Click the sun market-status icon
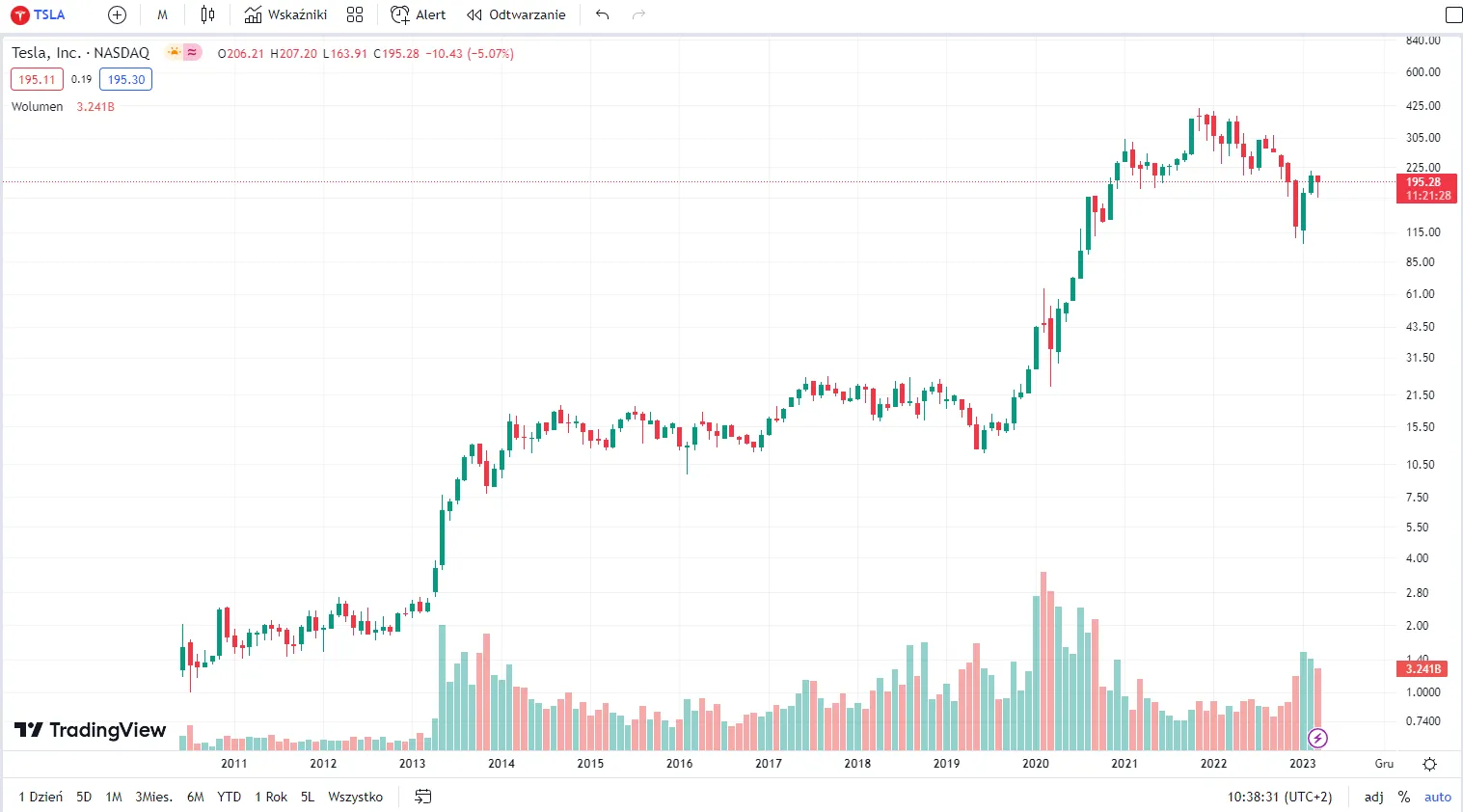Screen dimensions: 1463x812 pyautogui.click(x=174, y=53)
